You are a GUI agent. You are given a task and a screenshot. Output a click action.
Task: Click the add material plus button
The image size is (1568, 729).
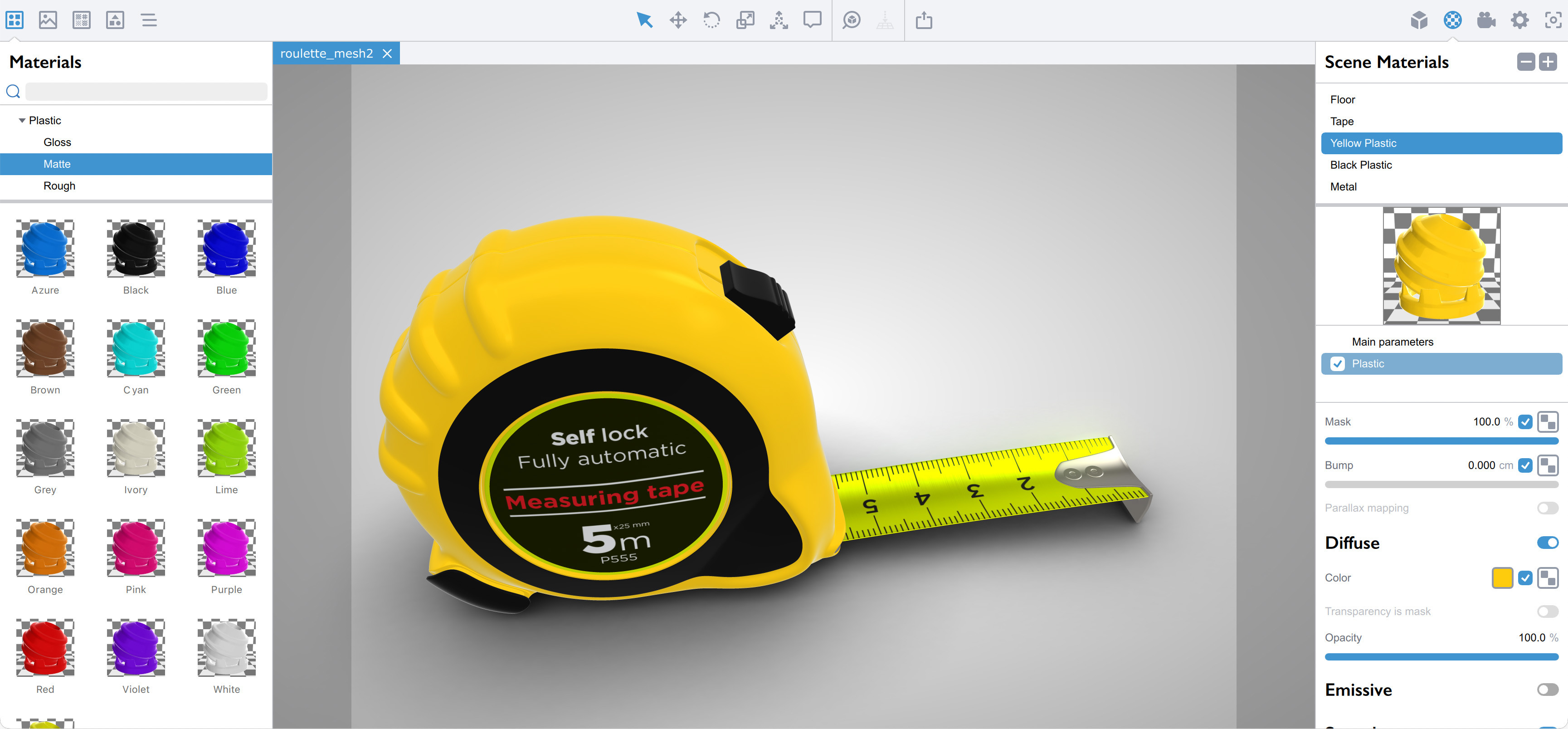[x=1547, y=62]
